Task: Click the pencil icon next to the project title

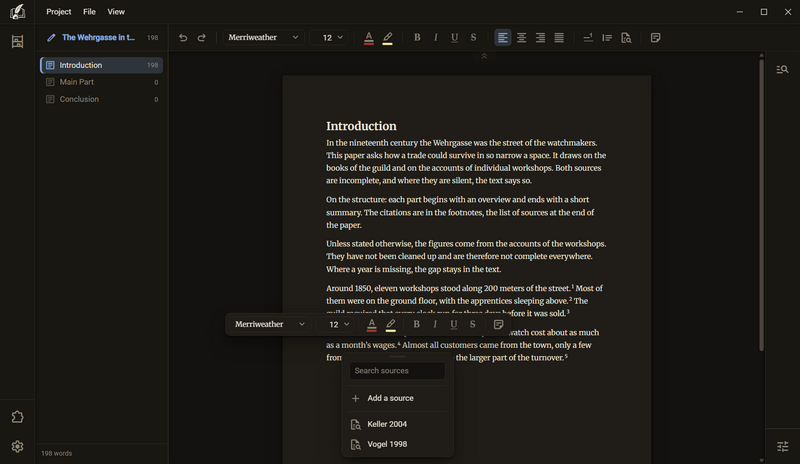Action: (51, 38)
